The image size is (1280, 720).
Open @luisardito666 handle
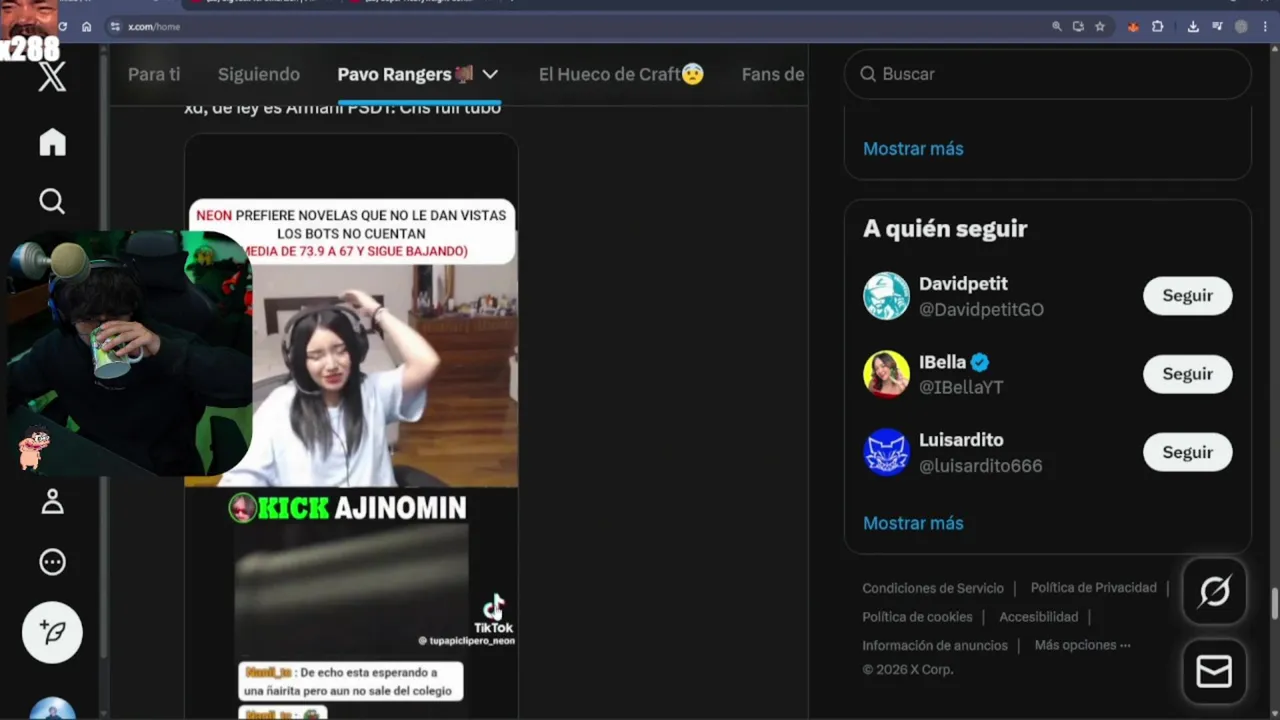(x=980, y=466)
